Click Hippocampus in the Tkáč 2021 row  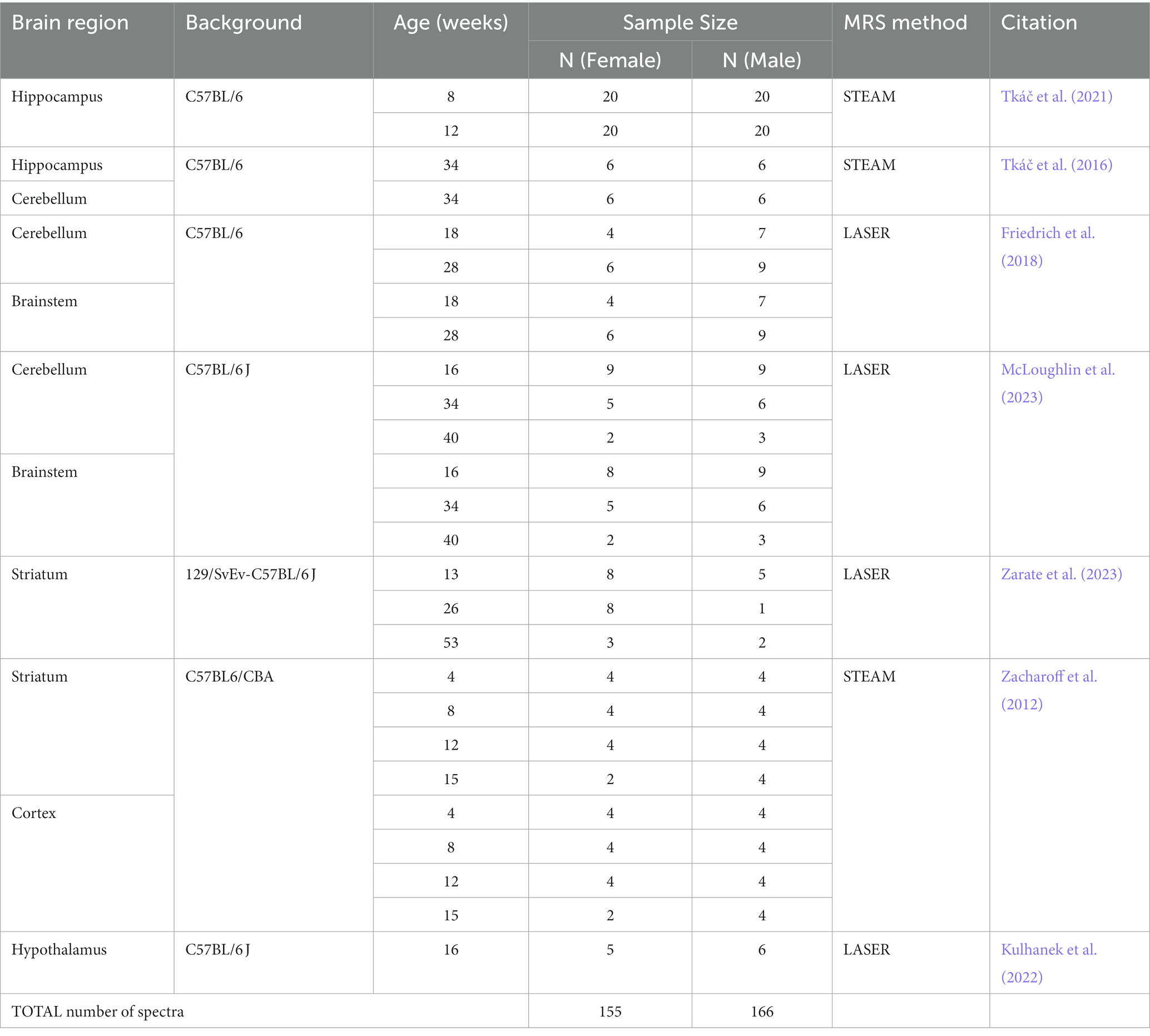57,97
